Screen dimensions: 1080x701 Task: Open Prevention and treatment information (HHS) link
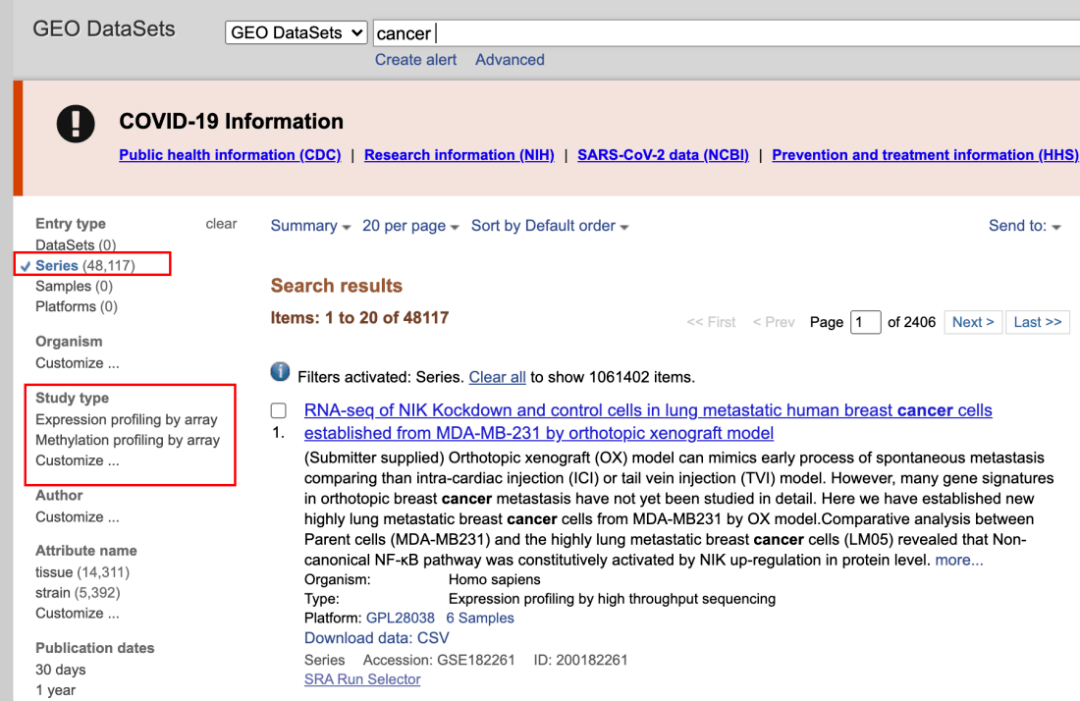pyautogui.click(x=925, y=155)
